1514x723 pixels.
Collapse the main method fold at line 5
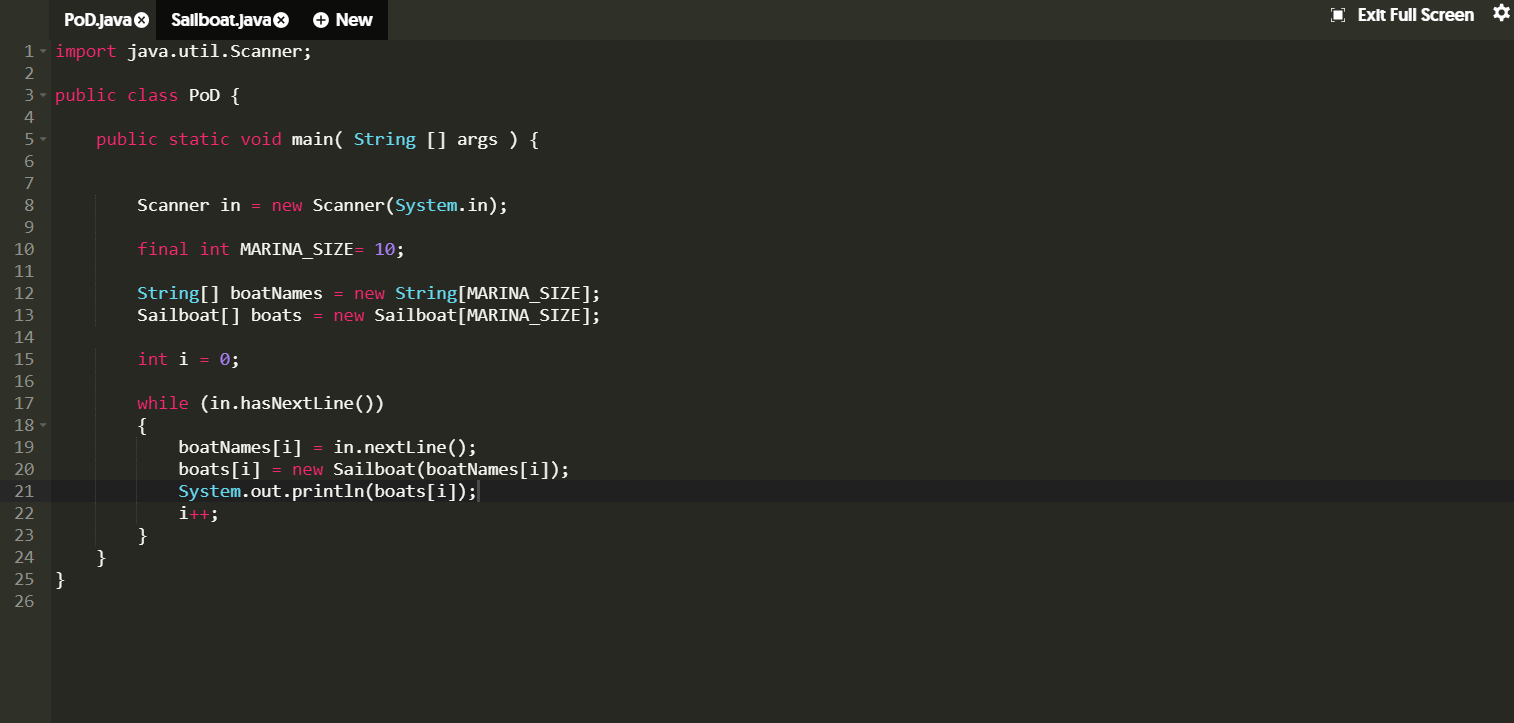43,140
